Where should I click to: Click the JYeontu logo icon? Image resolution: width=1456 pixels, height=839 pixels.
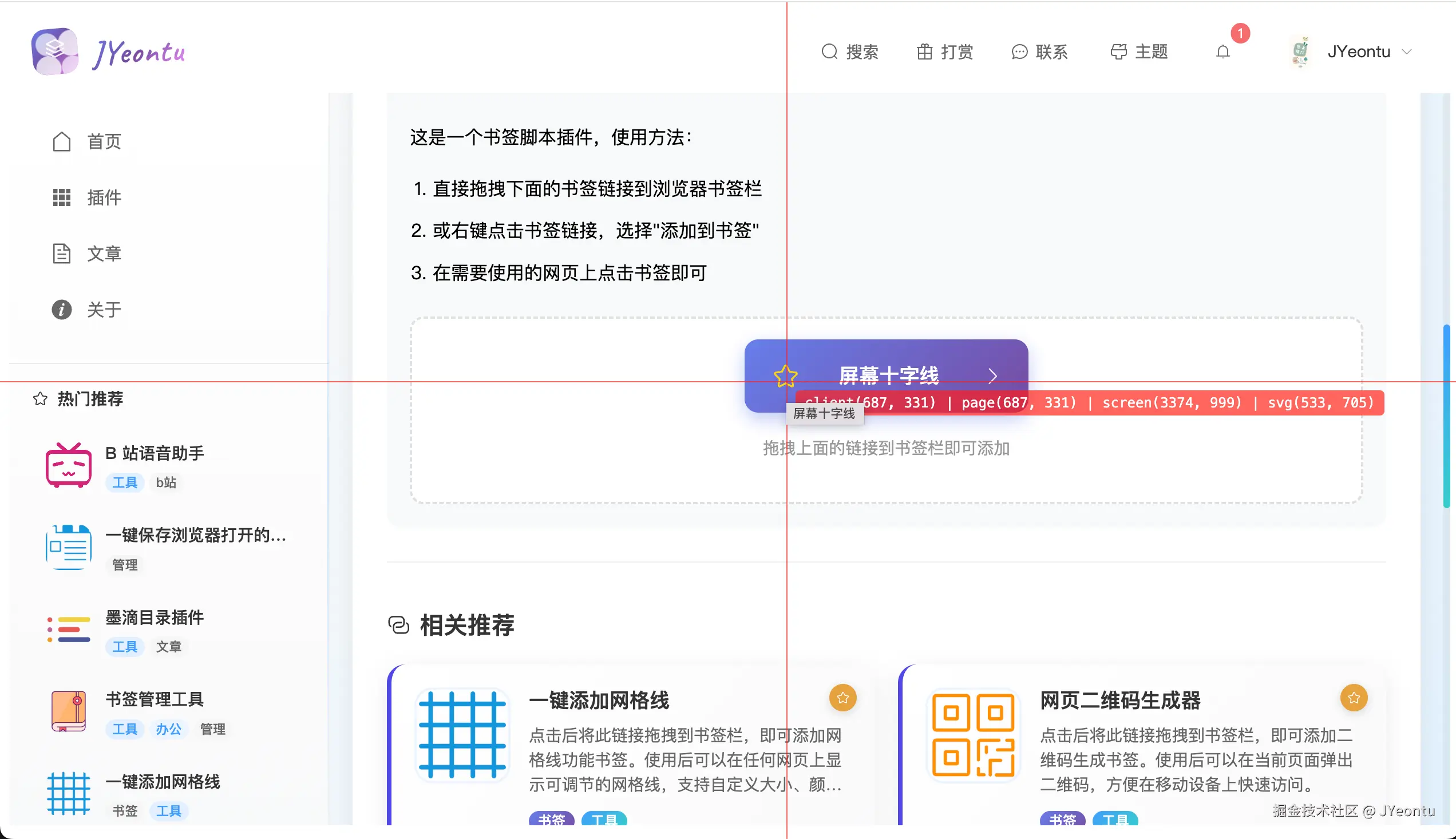[x=55, y=51]
